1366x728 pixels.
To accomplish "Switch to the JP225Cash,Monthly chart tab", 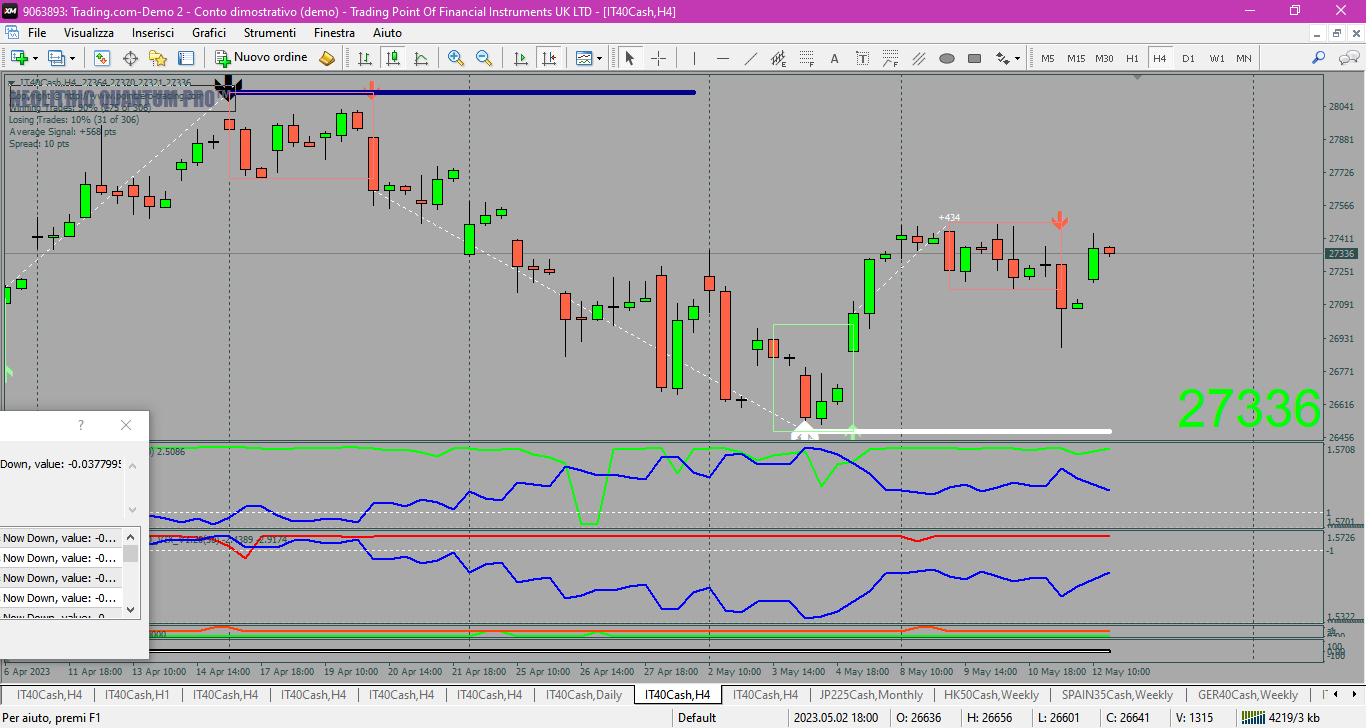I will coord(871,695).
